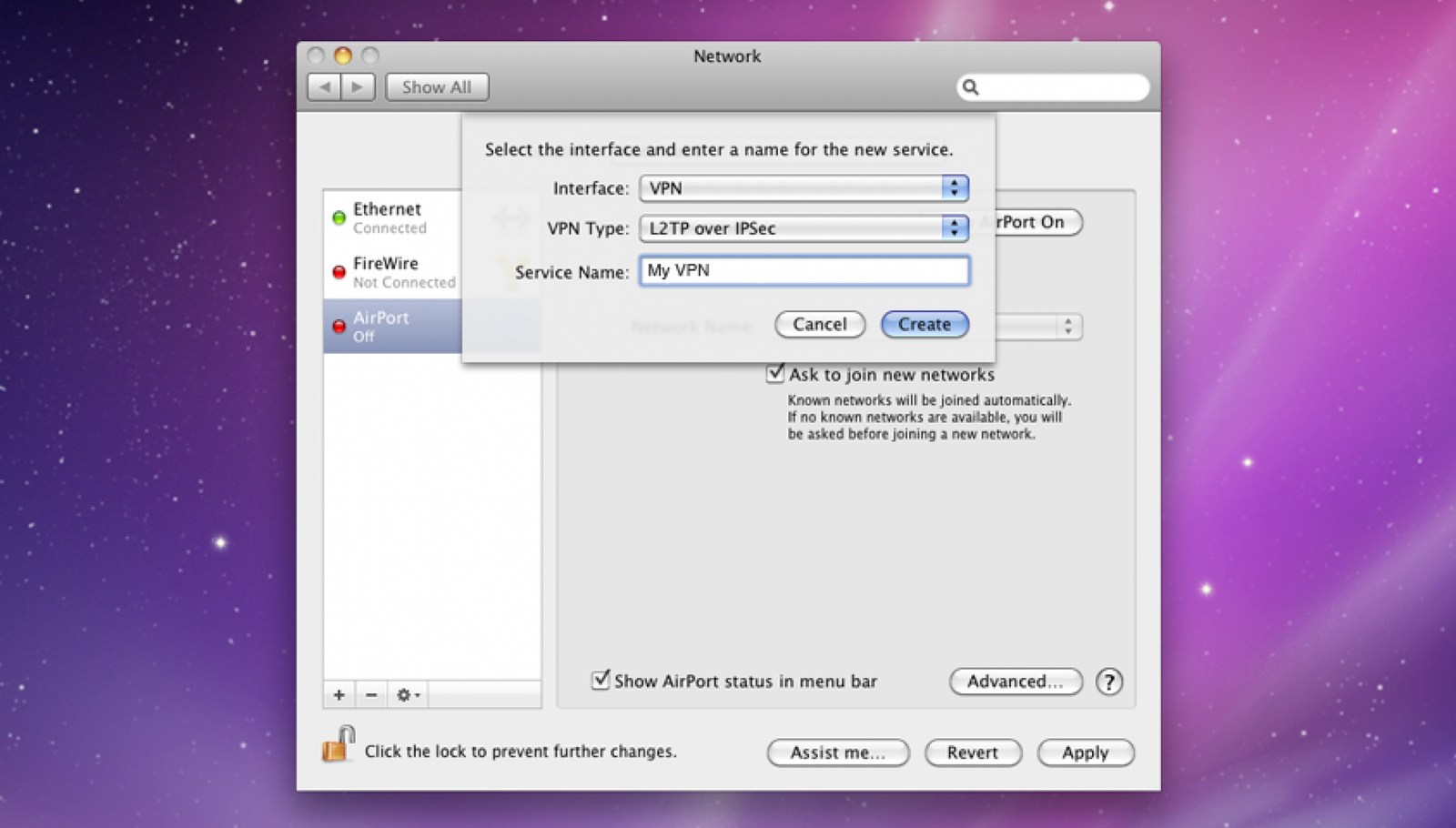The image size is (1456, 828).
Task: Toggle Ask to join new networks checkbox
Action: click(x=775, y=373)
